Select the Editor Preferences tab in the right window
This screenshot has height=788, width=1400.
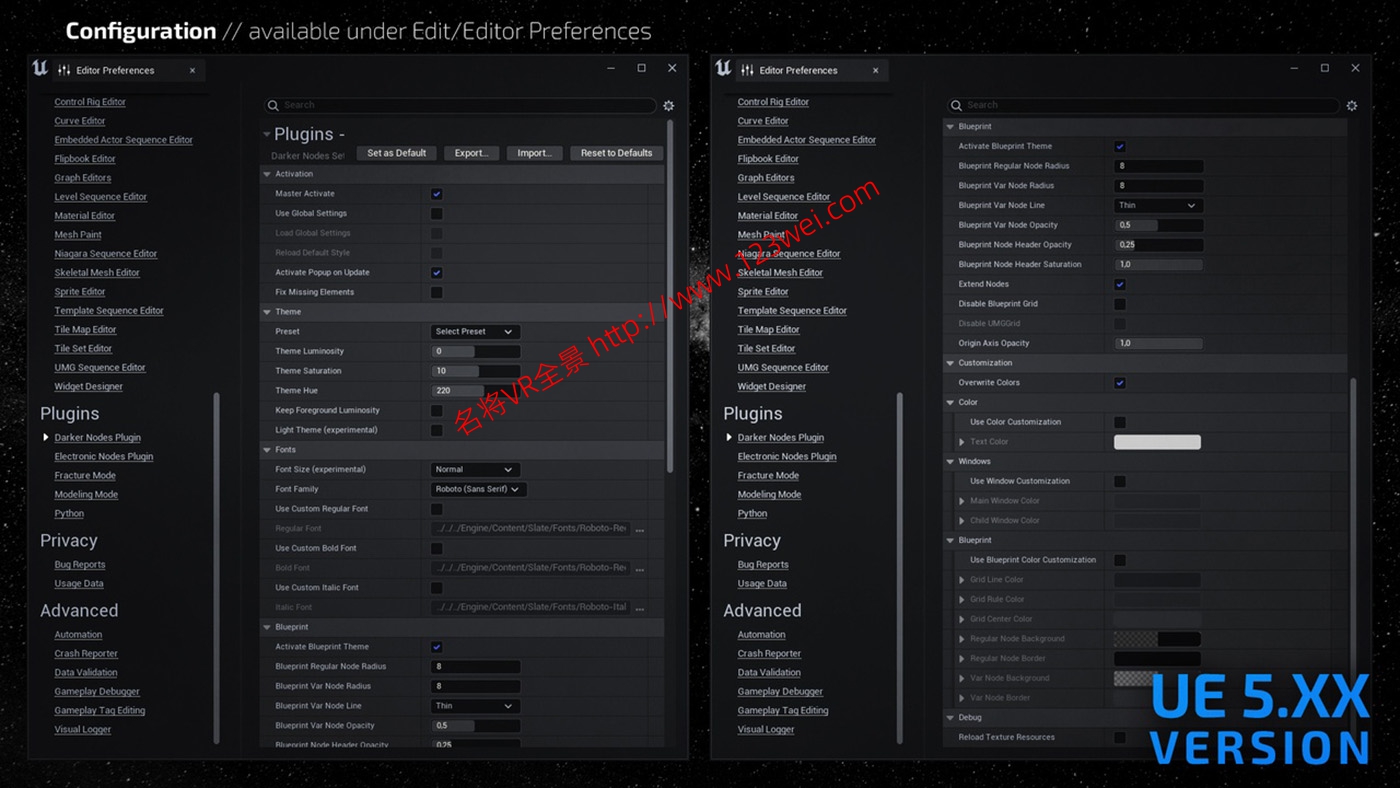click(x=798, y=70)
